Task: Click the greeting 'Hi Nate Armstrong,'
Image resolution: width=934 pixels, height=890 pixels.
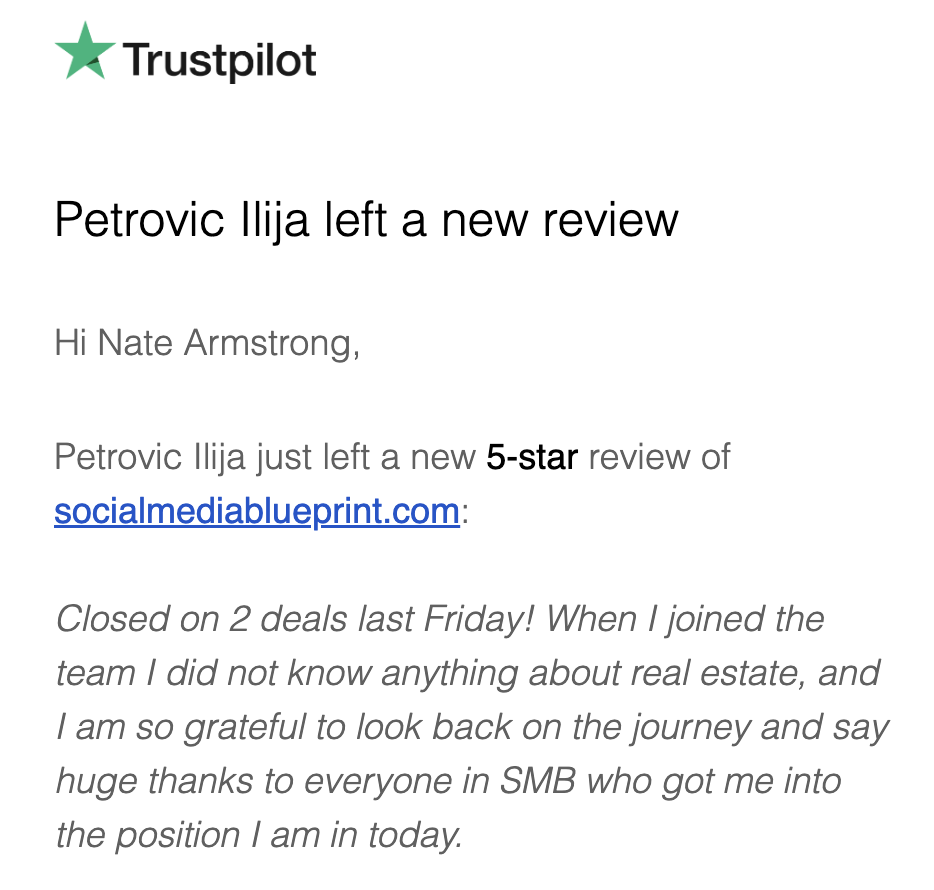Action: click(207, 344)
